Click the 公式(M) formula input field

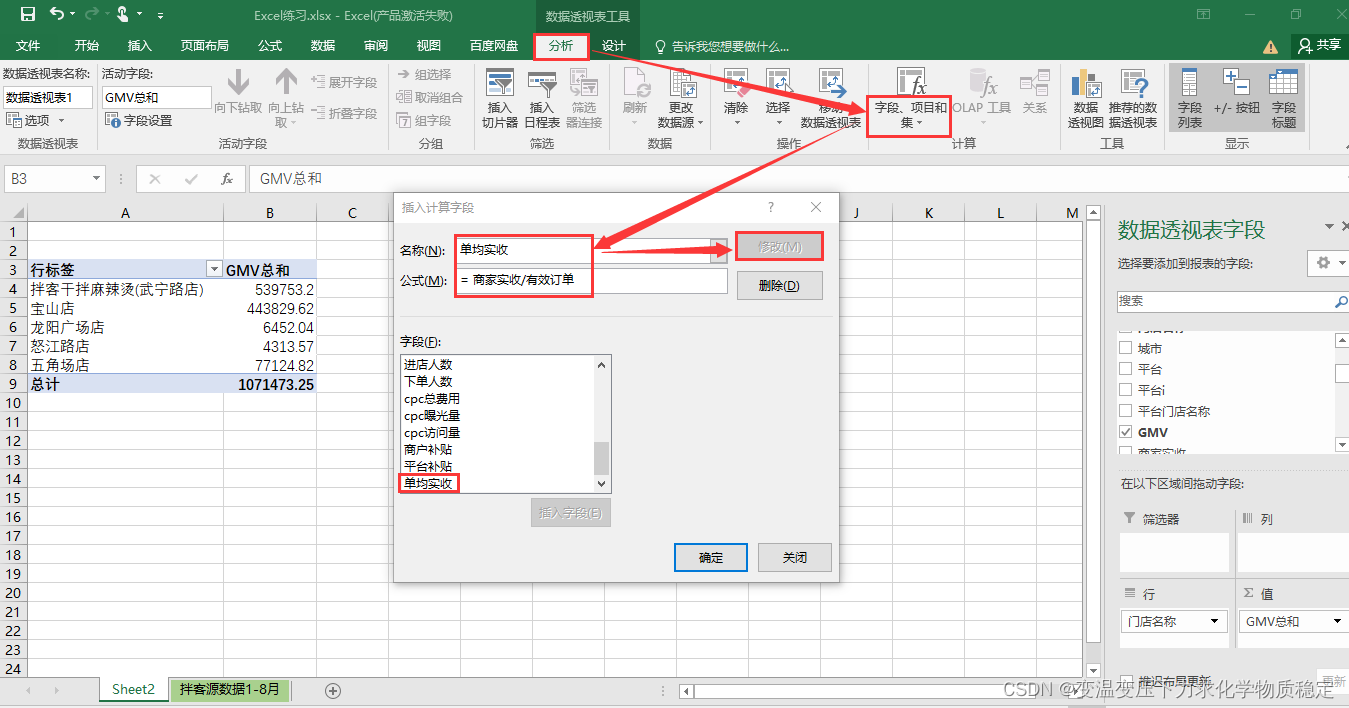(591, 281)
